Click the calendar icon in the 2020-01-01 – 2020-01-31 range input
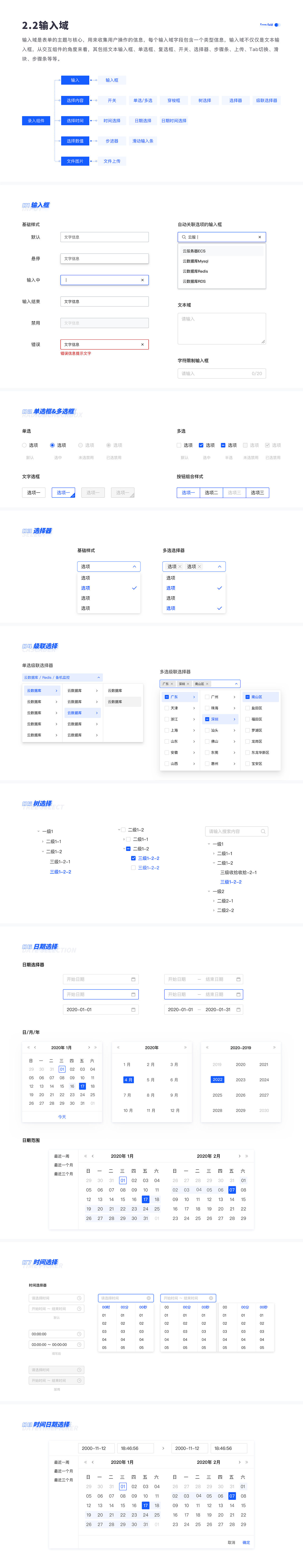The image size is (303, 1568). pos(239,1009)
